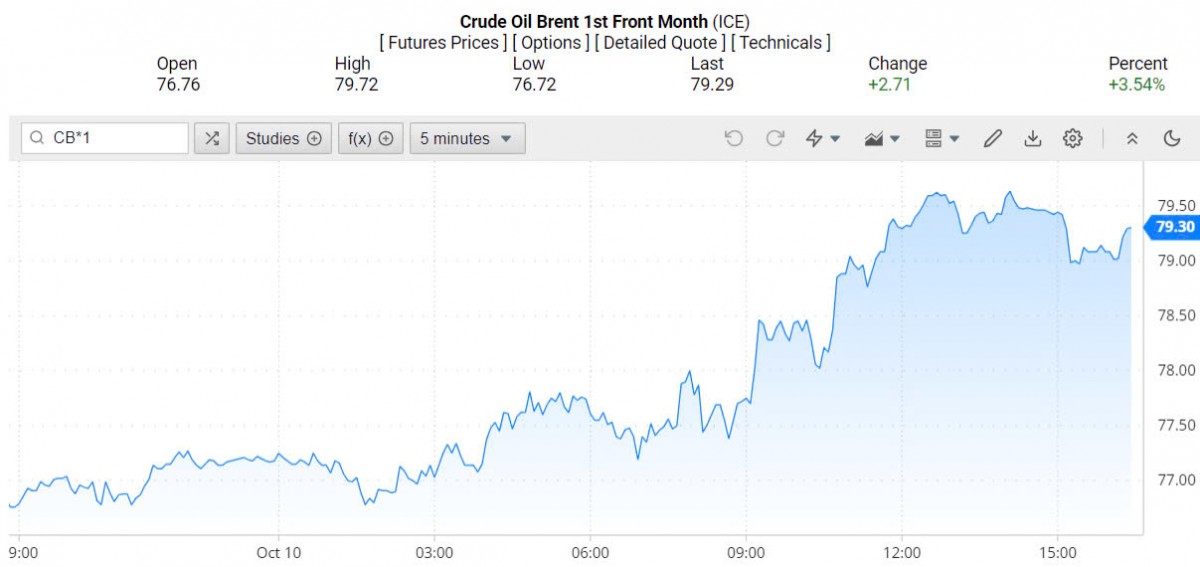Click the CB*1 symbol search field
The width and height of the screenshot is (1200, 567).
point(106,139)
